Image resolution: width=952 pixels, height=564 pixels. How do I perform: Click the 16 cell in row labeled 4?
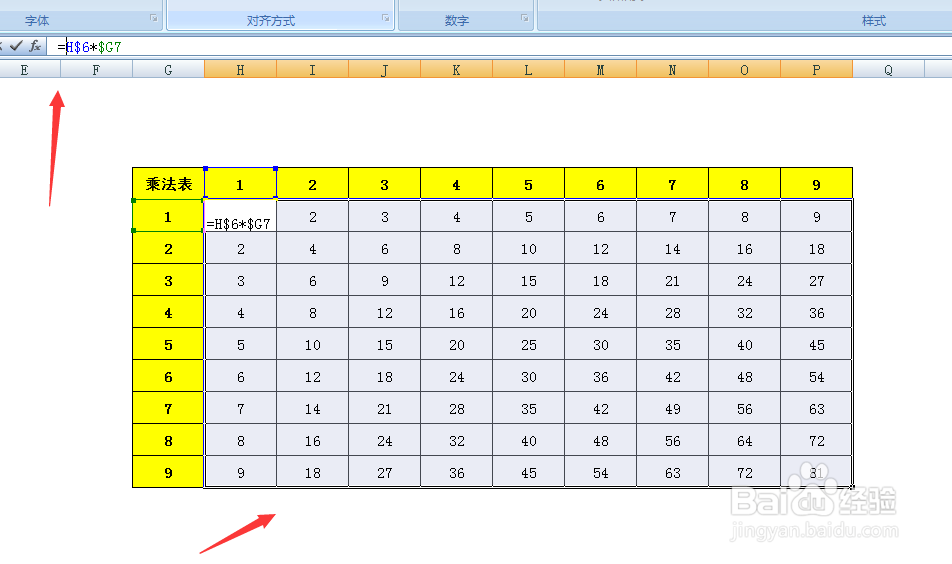(456, 312)
